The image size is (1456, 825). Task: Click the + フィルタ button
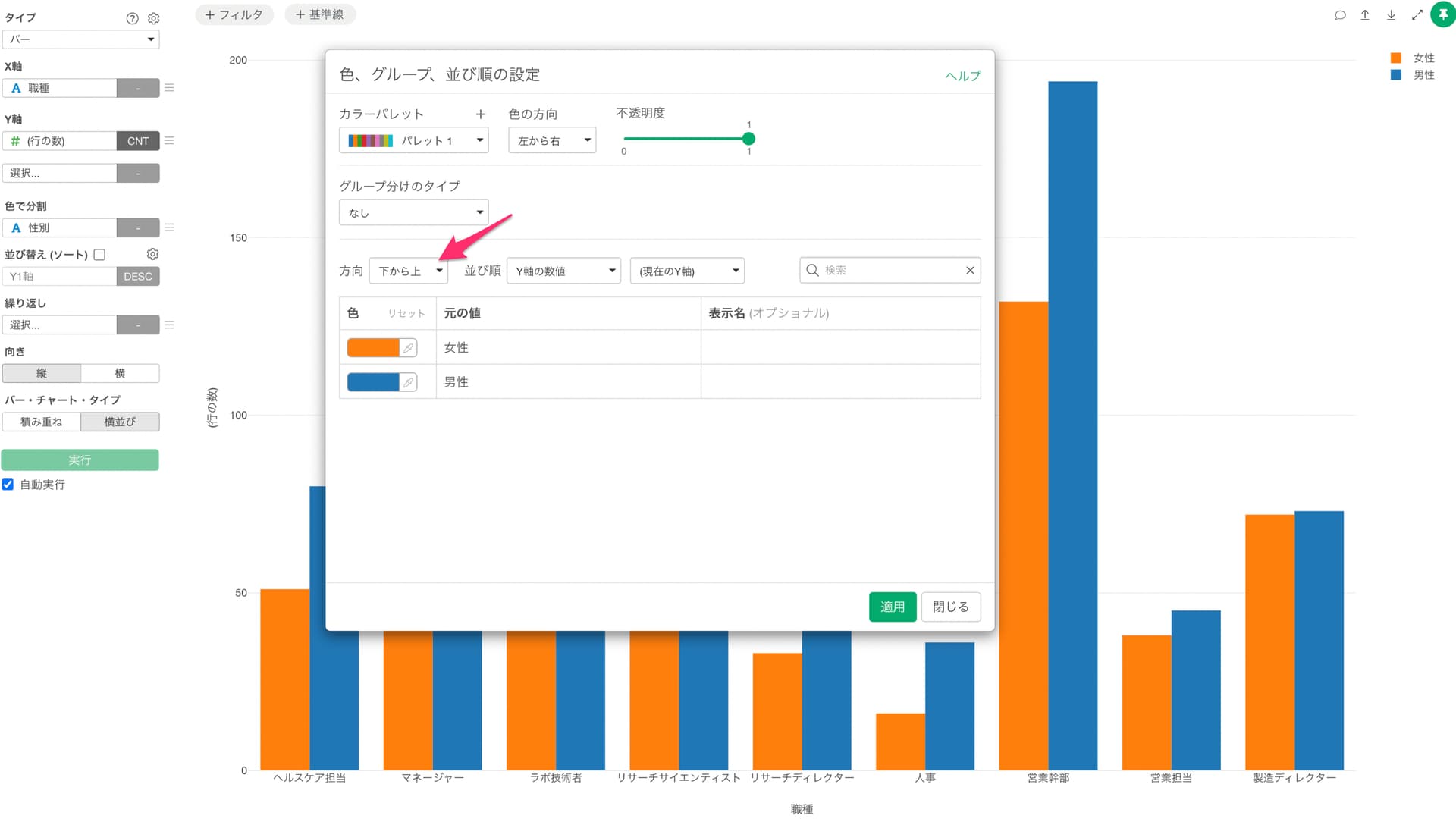pos(234,14)
